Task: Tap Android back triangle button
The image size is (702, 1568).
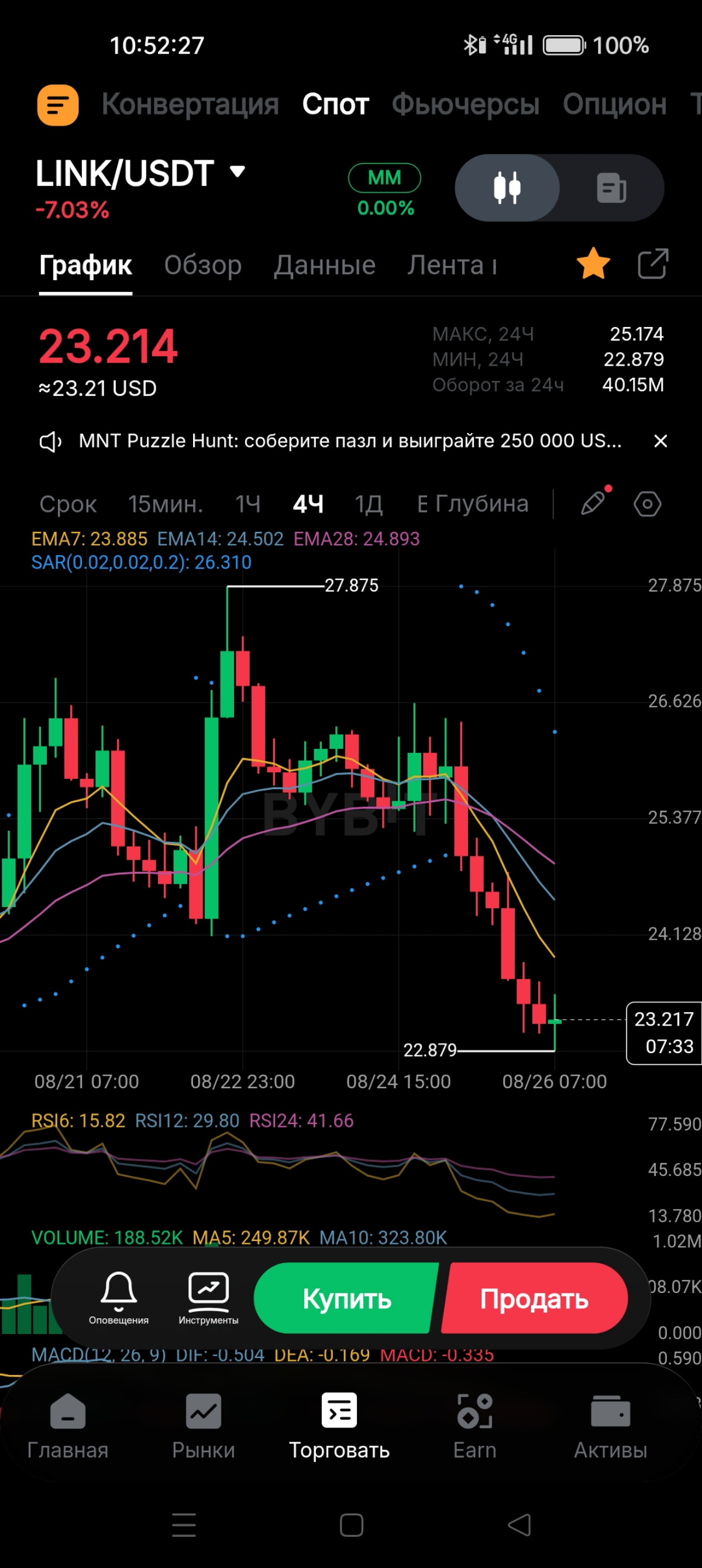Action: pyautogui.click(x=519, y=1525)
